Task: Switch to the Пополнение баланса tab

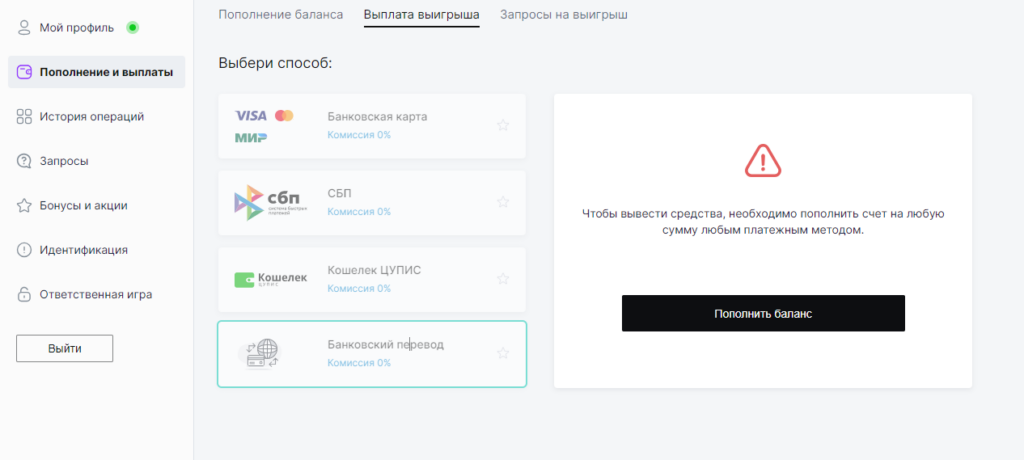Action: coord(281,14)
